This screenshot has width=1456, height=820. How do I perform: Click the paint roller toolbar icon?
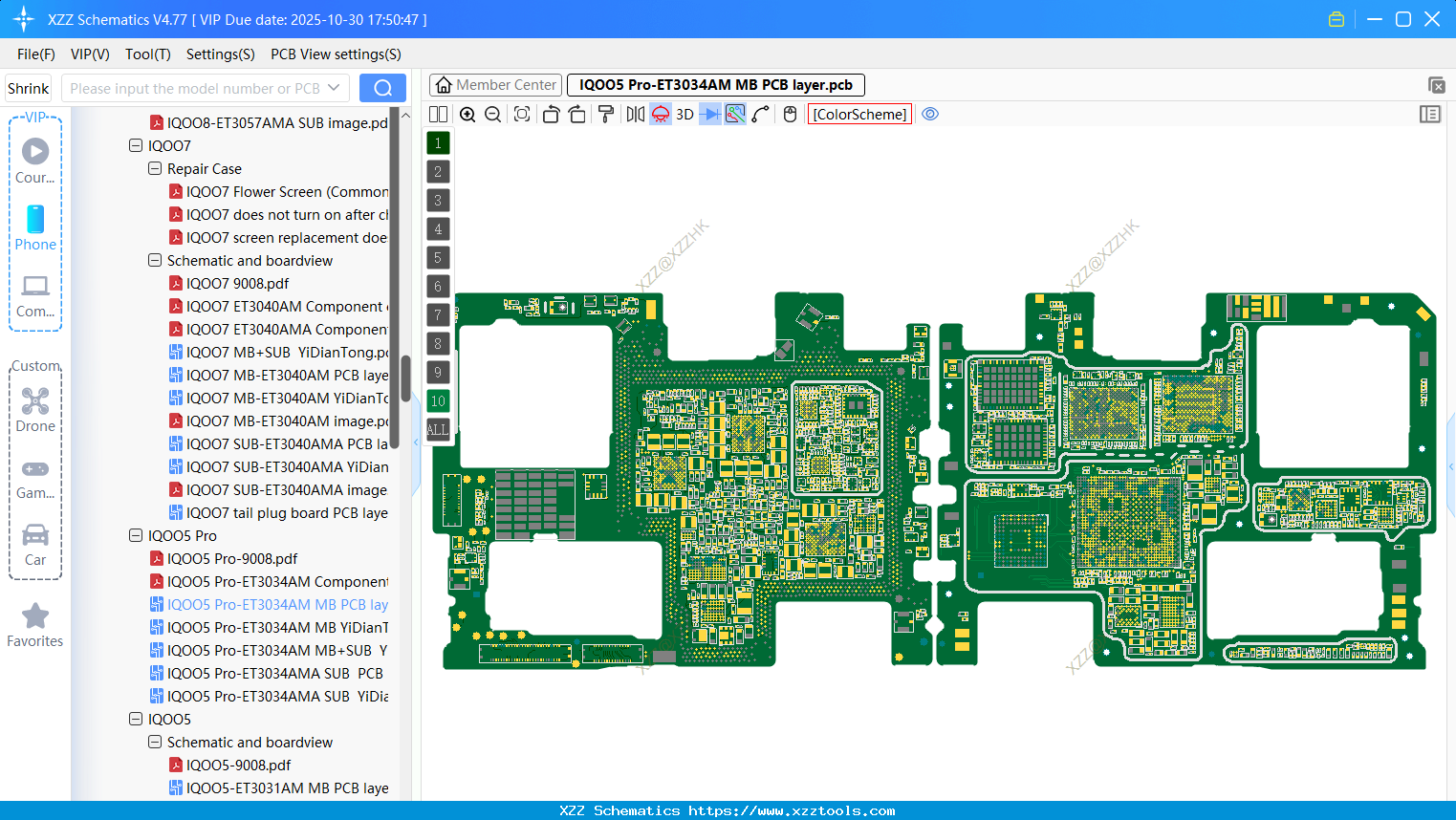click(607, 114)
